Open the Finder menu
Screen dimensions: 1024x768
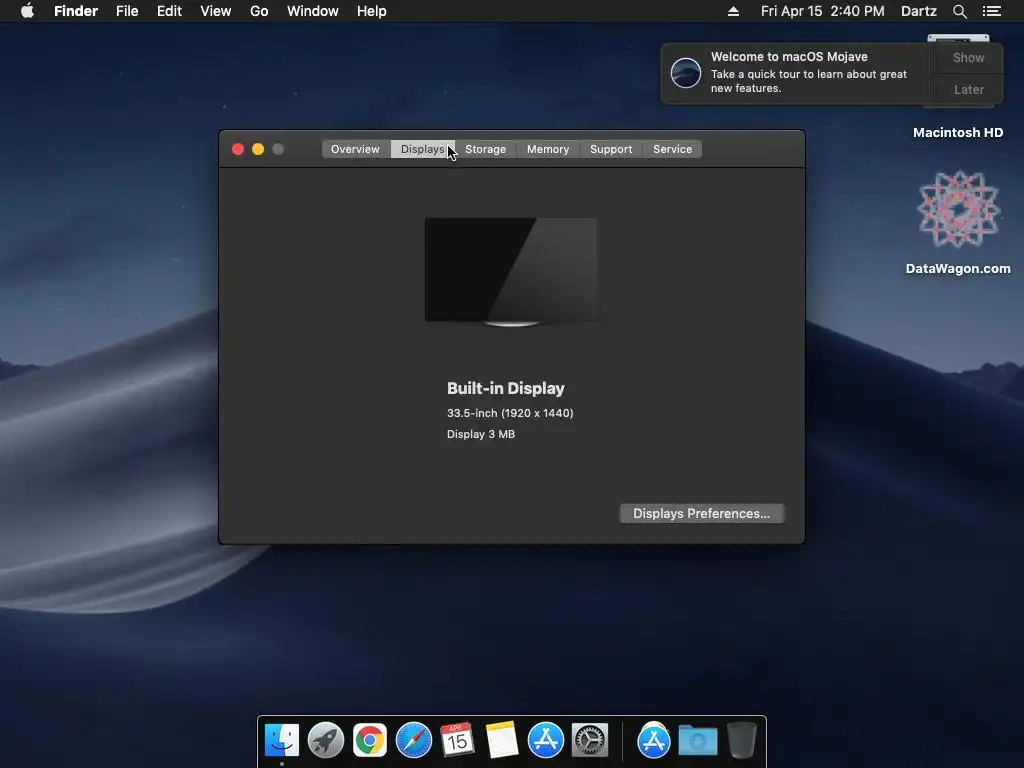[76, 11]
